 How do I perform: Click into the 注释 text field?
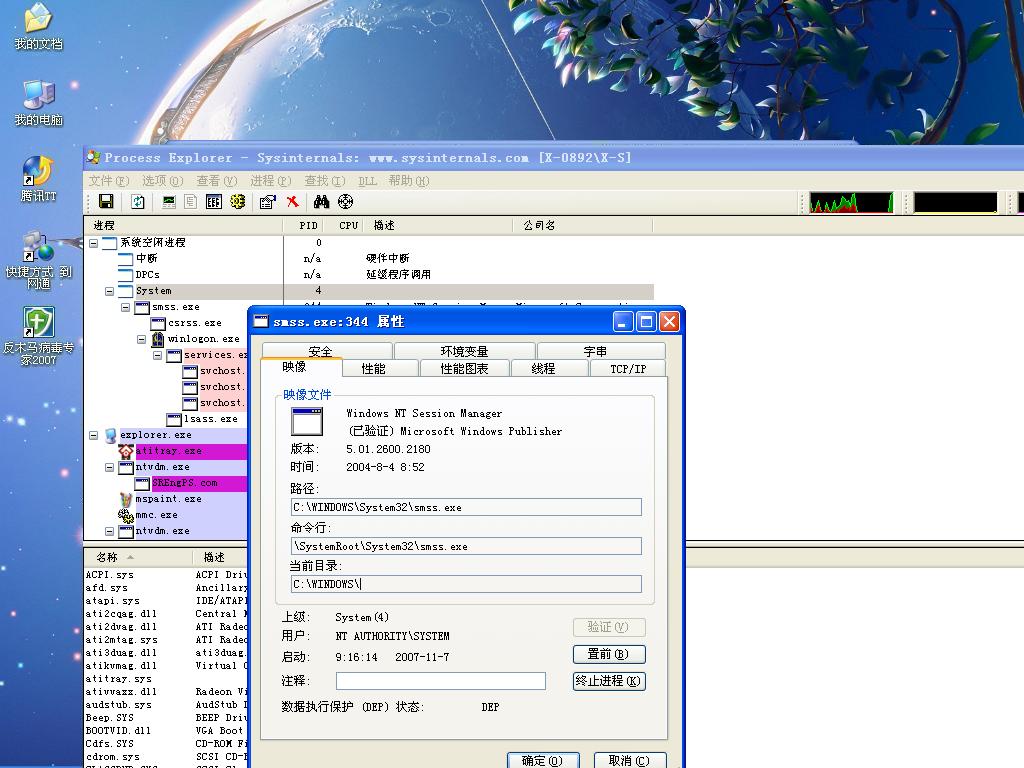point(440,681)
